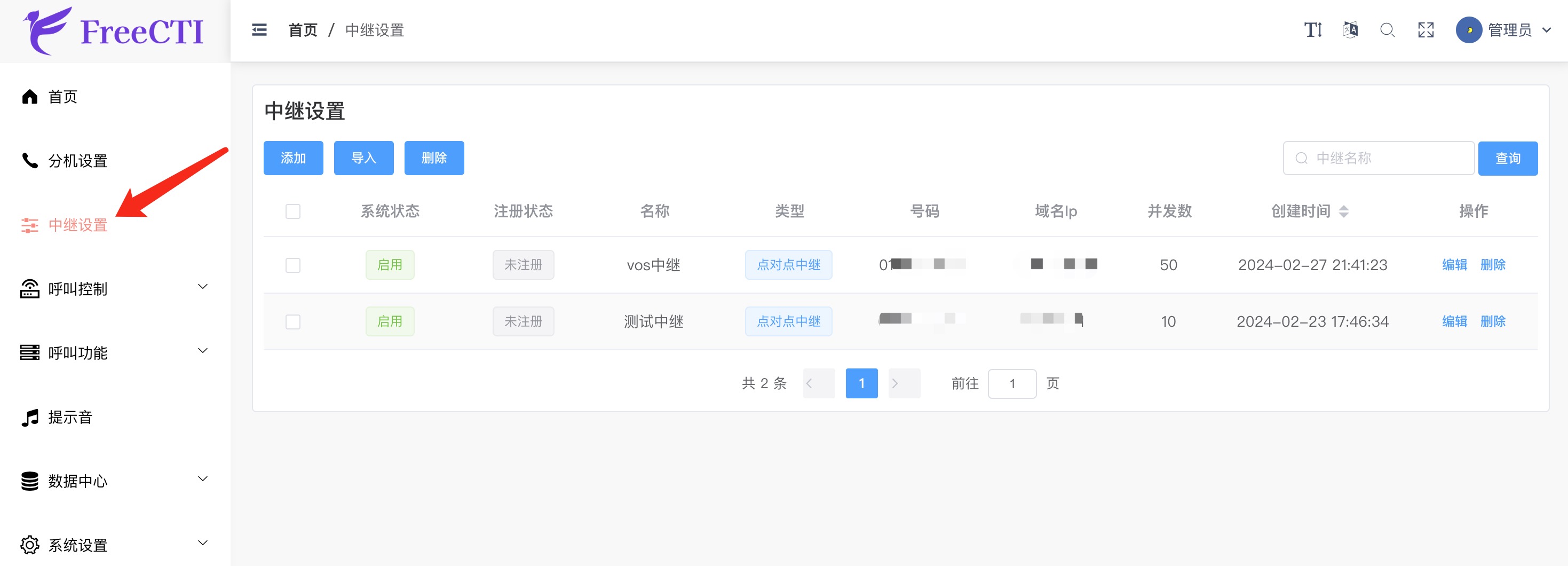Open 中继设置 in the sidebar
The image size is (1568, 566).
click(x=78, y=225)
